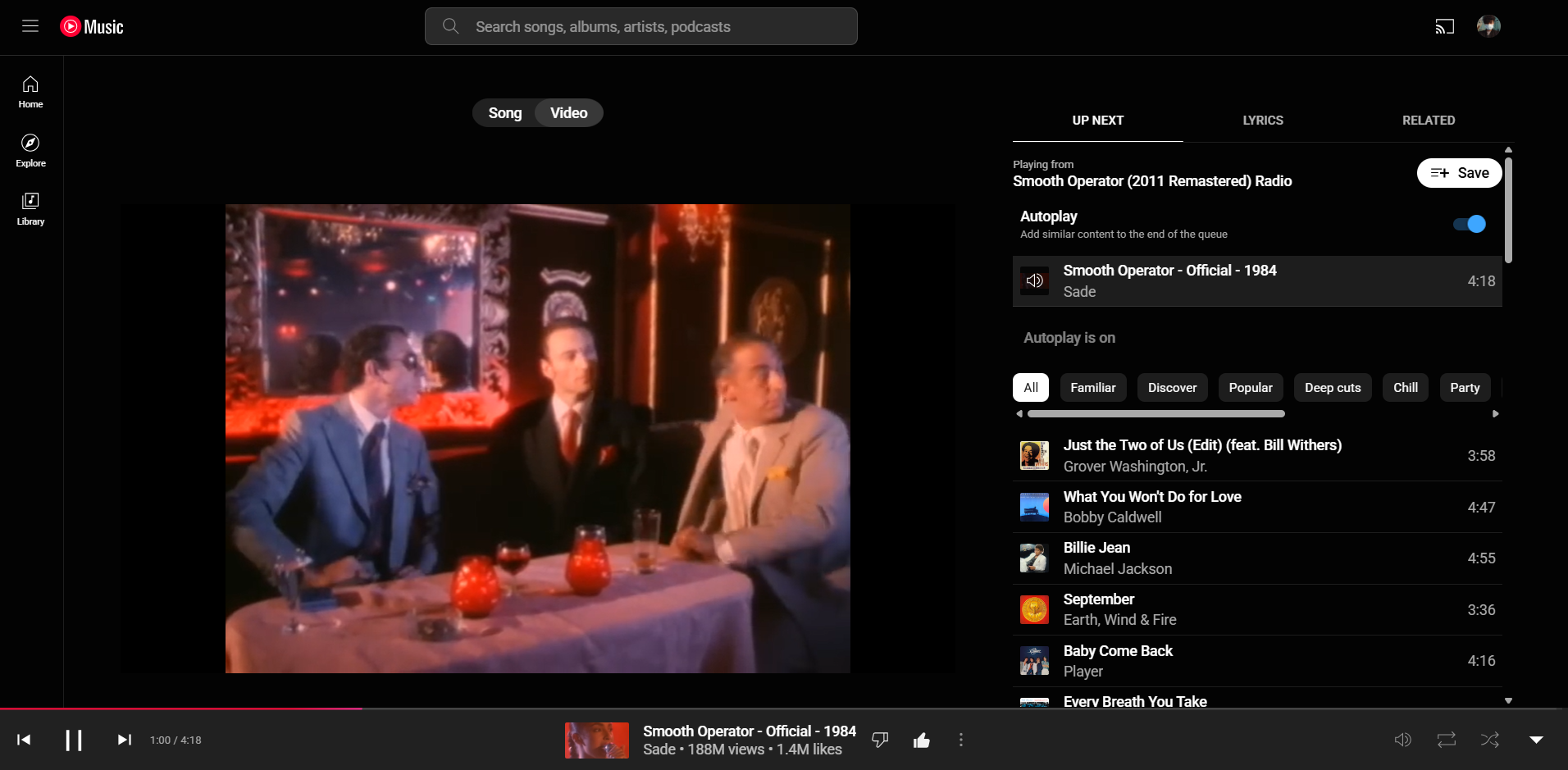1568x770 pixels.
Task: Click the queue panel vertical scrollbar
Action: [x=1508, y=210]
